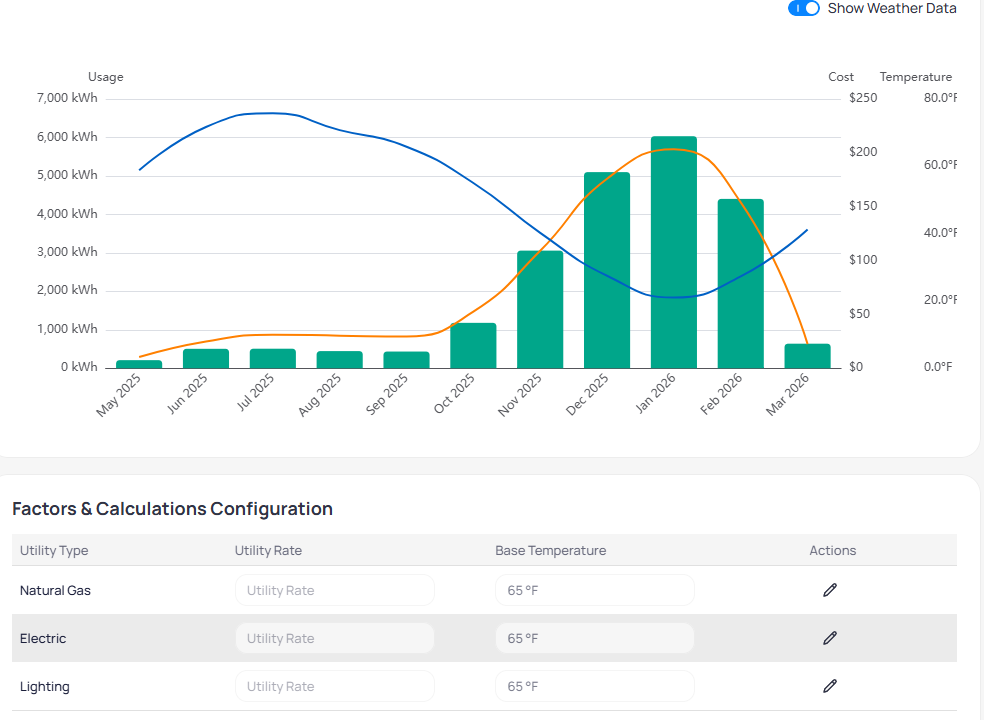Viewport: 984px width, 720px height.
Task: Click the 'Electric' row label
Action: click(x=43, y=638)
